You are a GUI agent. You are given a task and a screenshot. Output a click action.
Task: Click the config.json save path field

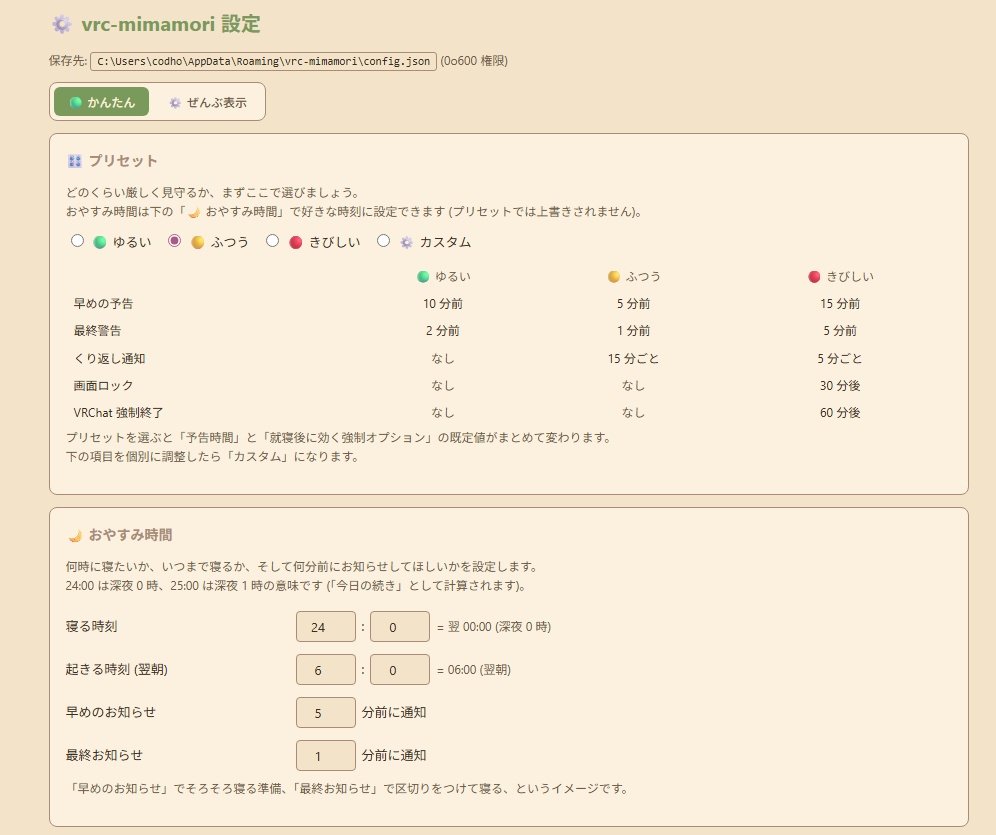point(261,61)
